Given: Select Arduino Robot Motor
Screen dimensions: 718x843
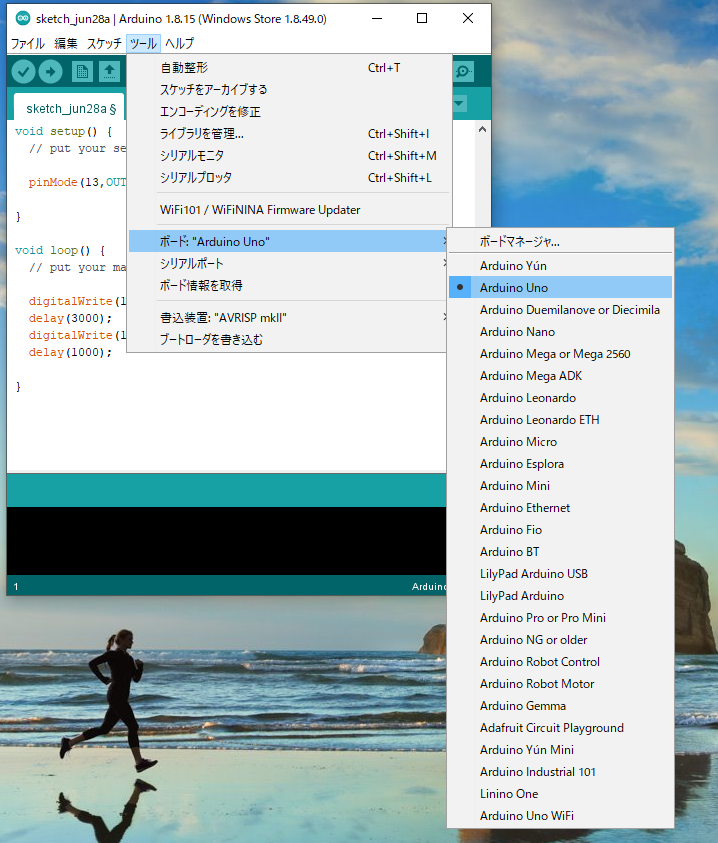Looking at the screenshot, I should pyautogui.click(x=560, y=684).
